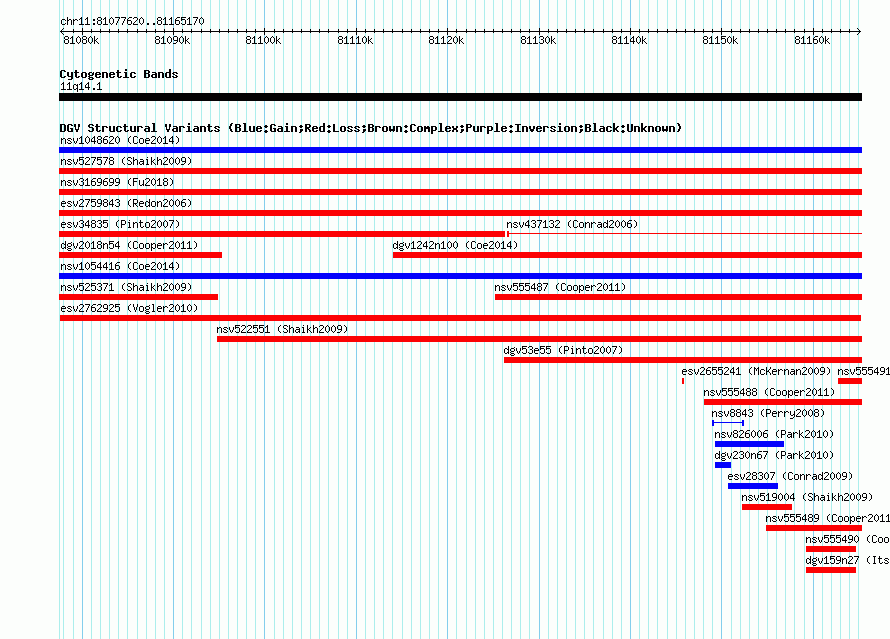Select the red bar under nsv3169699
The height and width of the screenshot is (639, 890).
460,192
